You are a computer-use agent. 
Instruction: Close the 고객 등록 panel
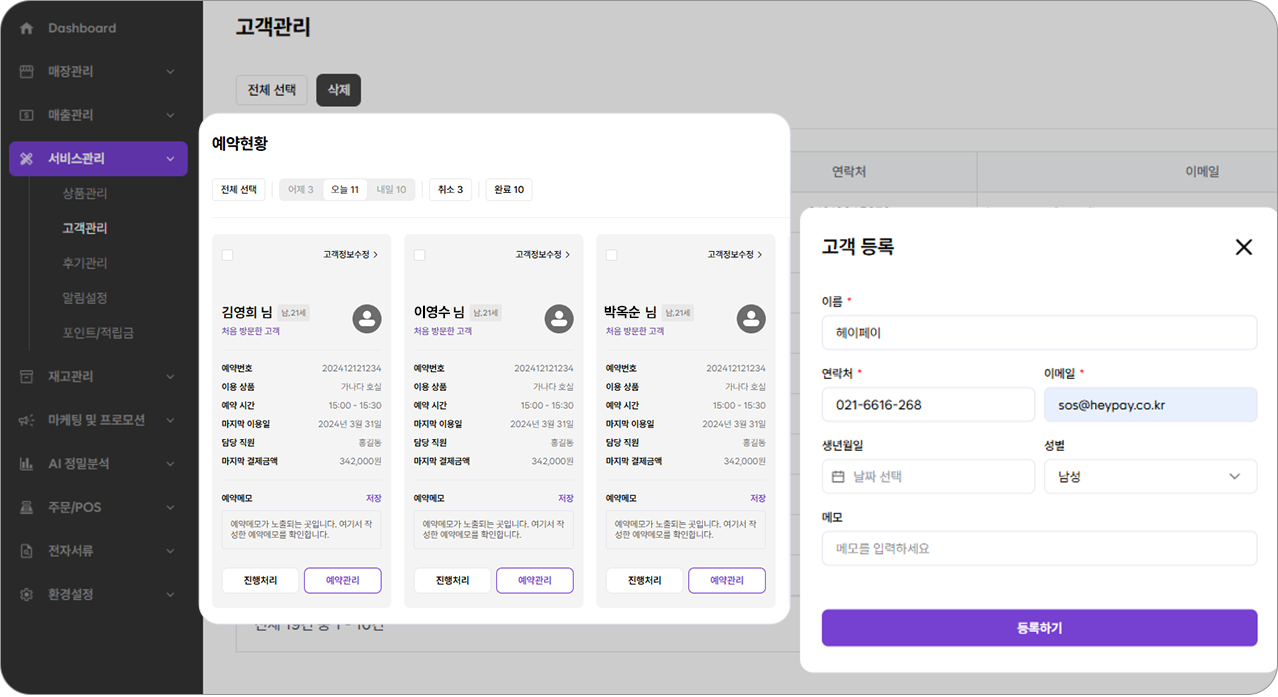[x=1243, y=247]
